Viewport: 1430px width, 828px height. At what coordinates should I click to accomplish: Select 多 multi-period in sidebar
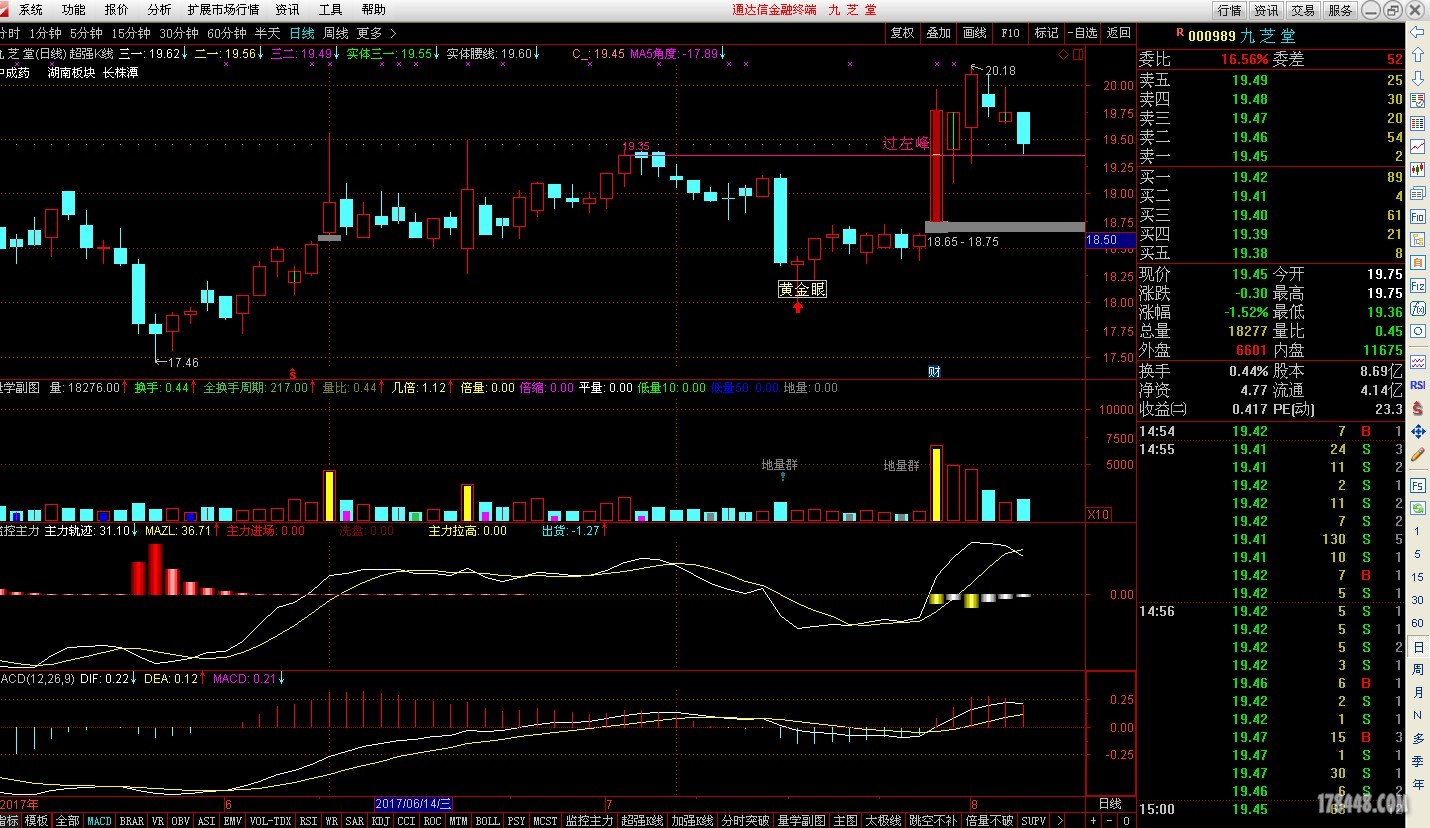(1417, 739)
